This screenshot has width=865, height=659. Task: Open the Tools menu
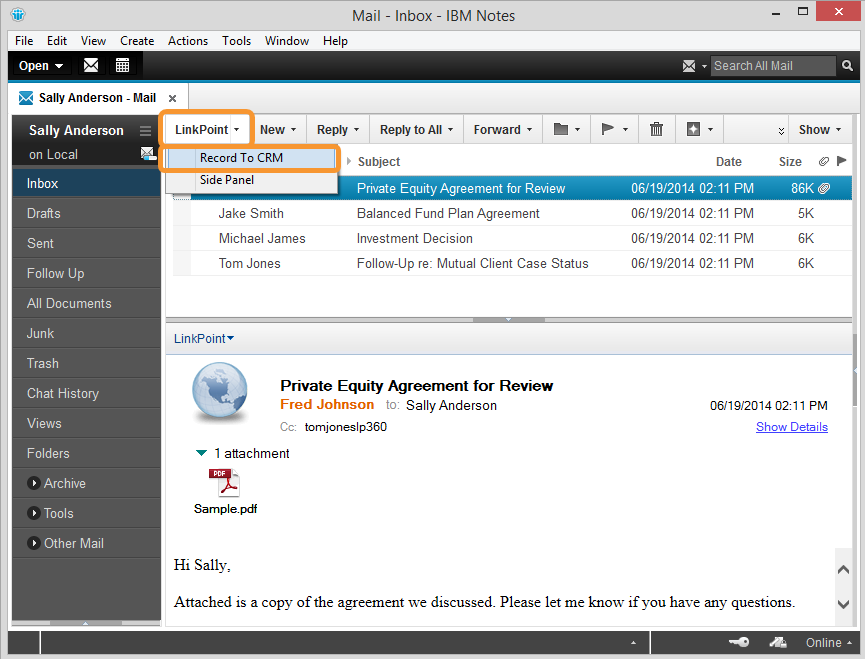236,41
